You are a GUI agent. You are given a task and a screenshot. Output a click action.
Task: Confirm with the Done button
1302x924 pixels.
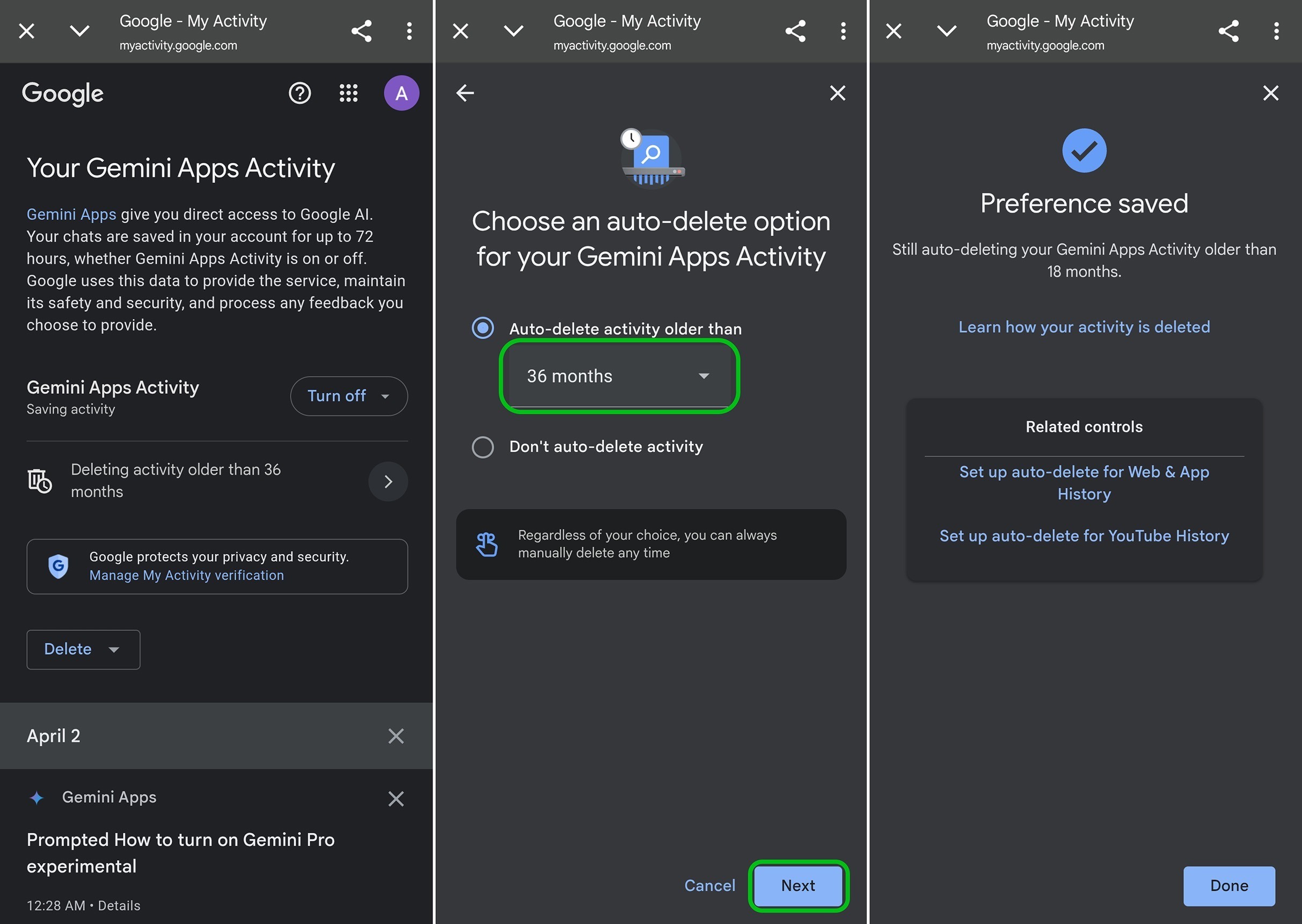pos(1229,886)
